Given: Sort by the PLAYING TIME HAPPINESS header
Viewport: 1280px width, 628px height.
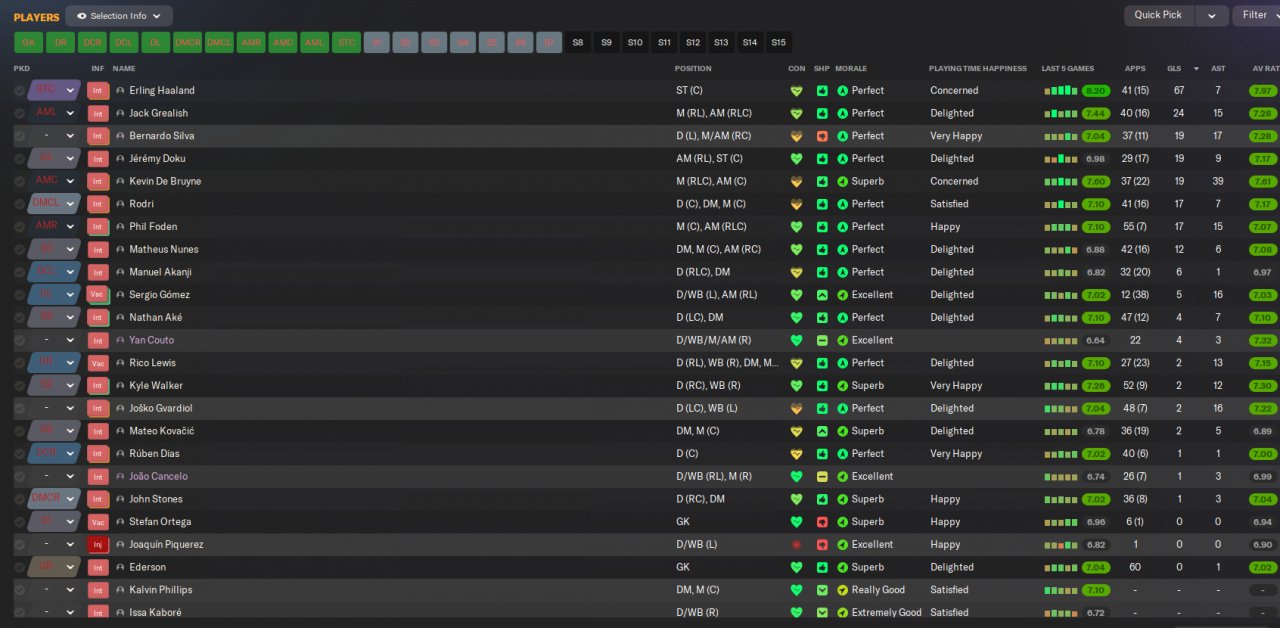Looking at the screenshot, I should [x=977, y=69].
